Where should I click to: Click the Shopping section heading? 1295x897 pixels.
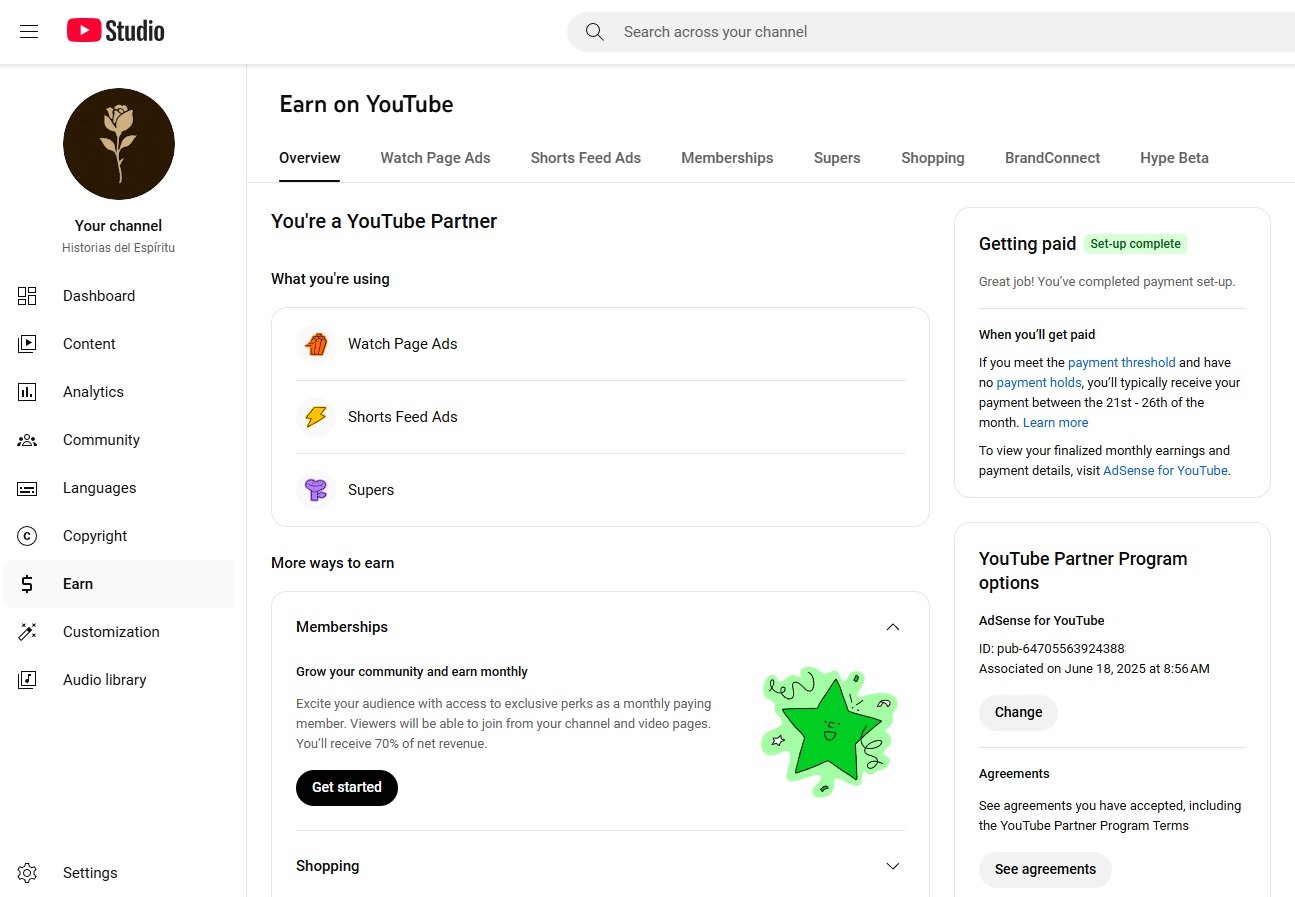coord(327,866)
